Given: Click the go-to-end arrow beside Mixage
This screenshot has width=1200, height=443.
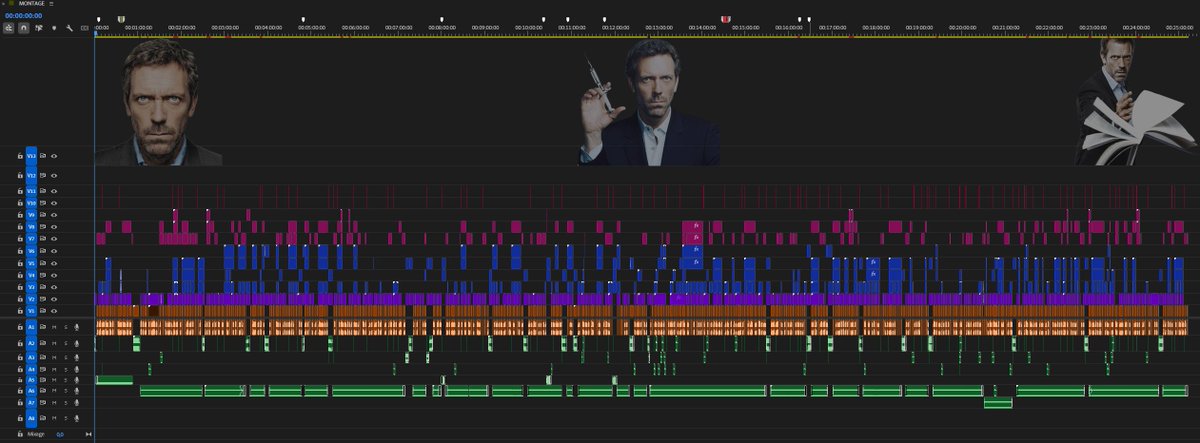Looking at the screenshot, I should tap(89, 434).
